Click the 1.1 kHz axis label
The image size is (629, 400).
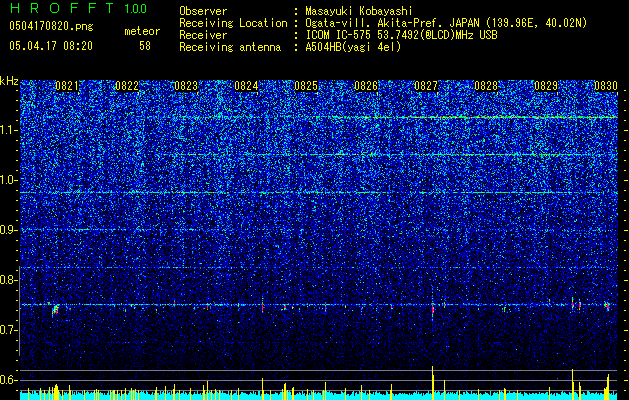click(9, 130)
